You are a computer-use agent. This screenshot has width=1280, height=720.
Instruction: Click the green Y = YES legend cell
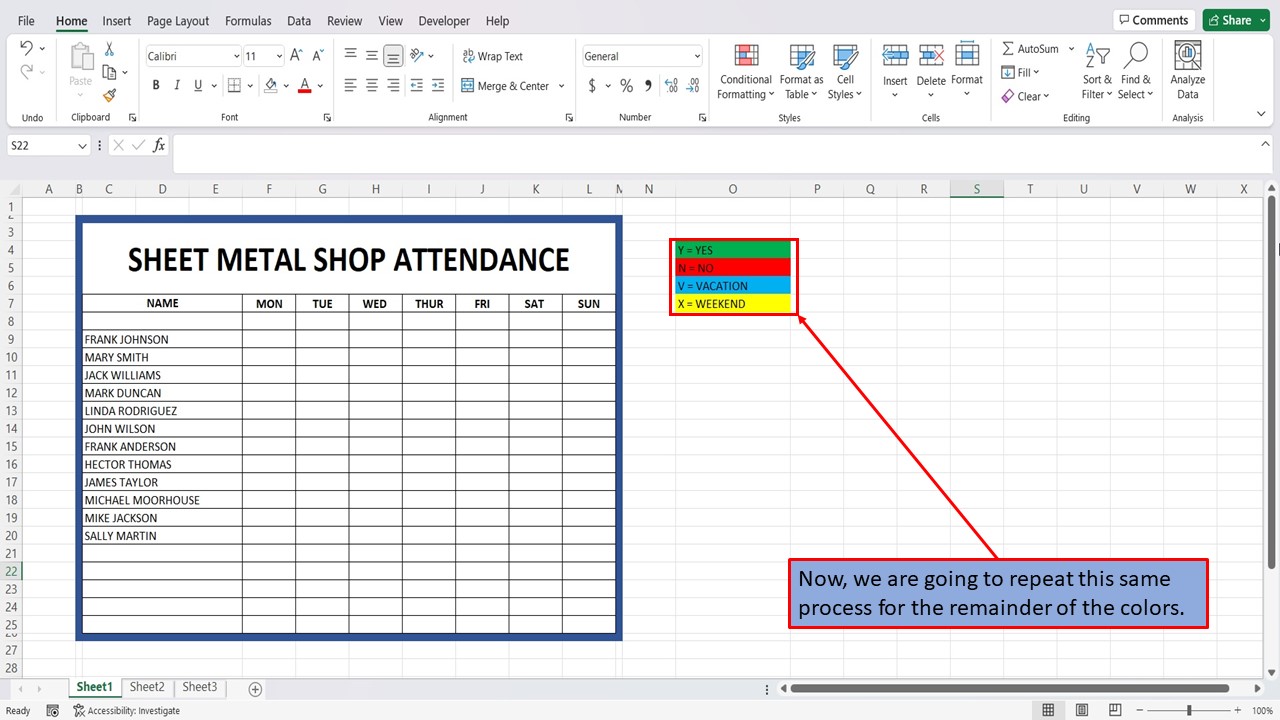(x=733, y=250)
